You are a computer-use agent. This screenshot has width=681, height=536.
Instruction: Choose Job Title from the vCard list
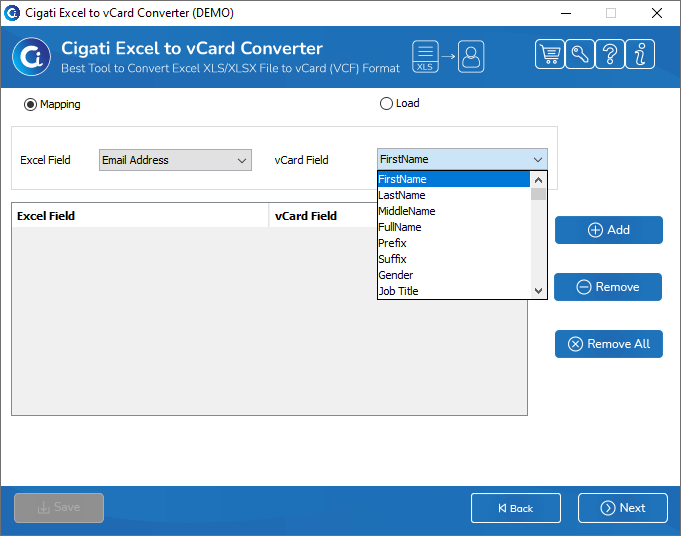[x=454, y=291]
